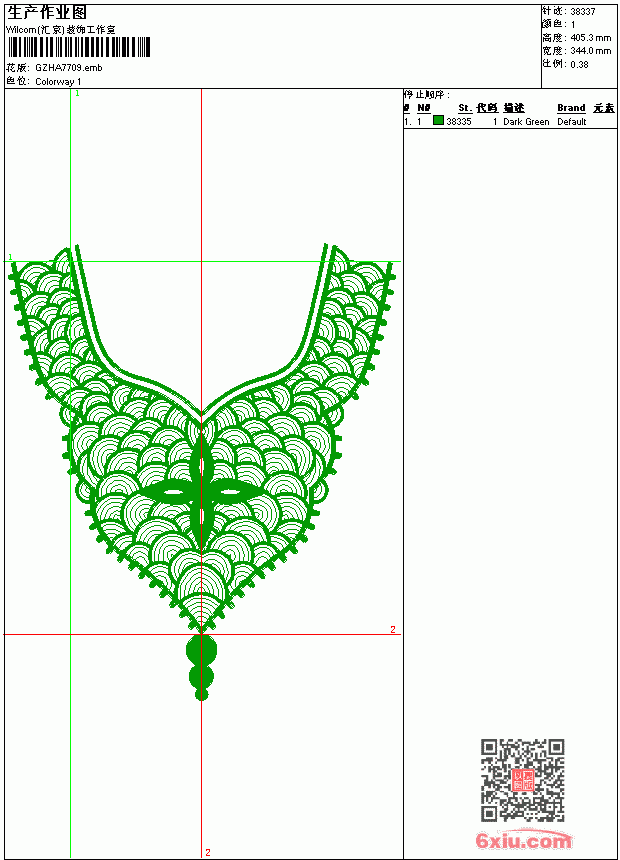Click the N# column header

pos(424,108)
